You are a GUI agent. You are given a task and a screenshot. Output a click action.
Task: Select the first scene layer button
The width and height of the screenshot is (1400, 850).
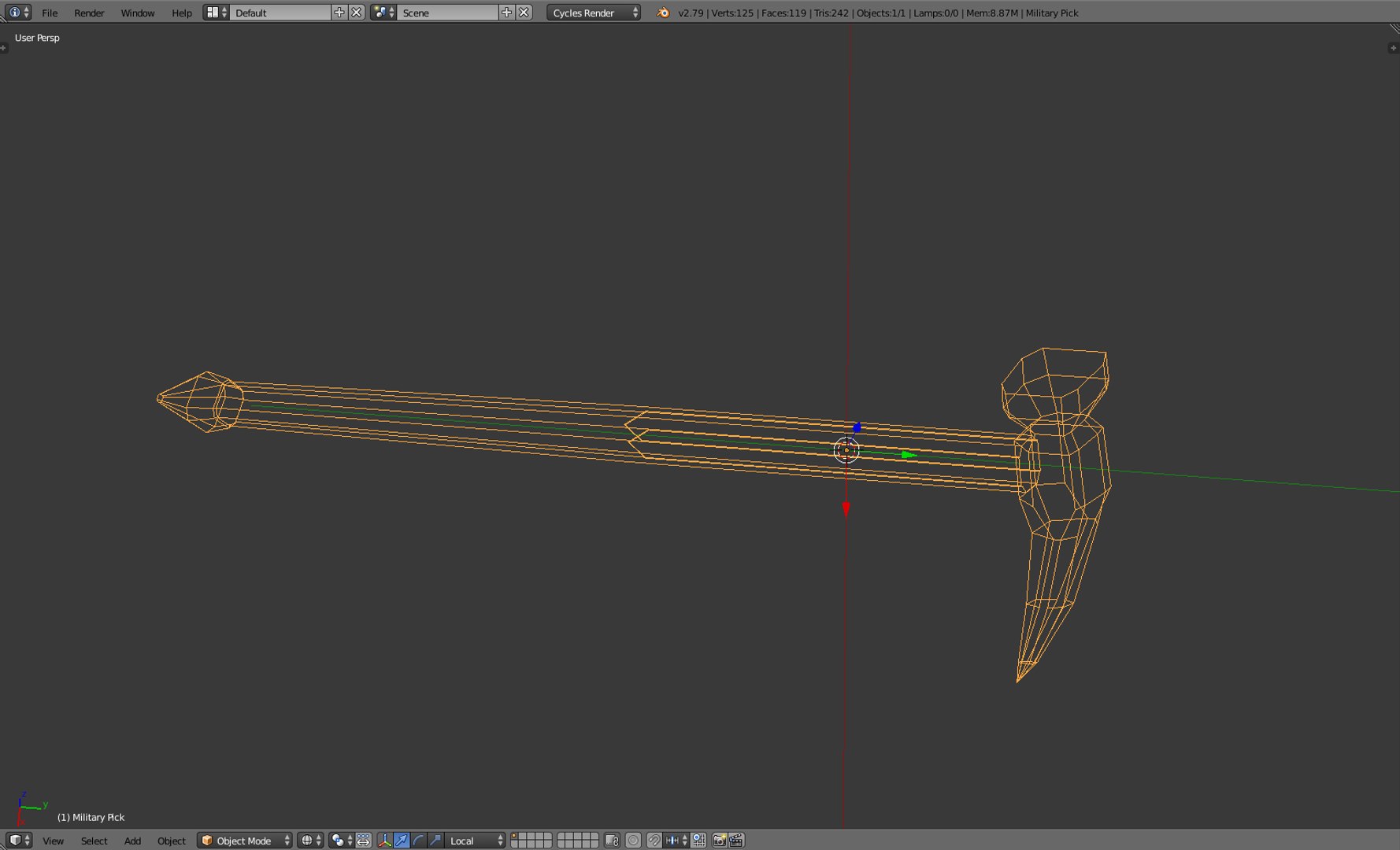point(514,836)
